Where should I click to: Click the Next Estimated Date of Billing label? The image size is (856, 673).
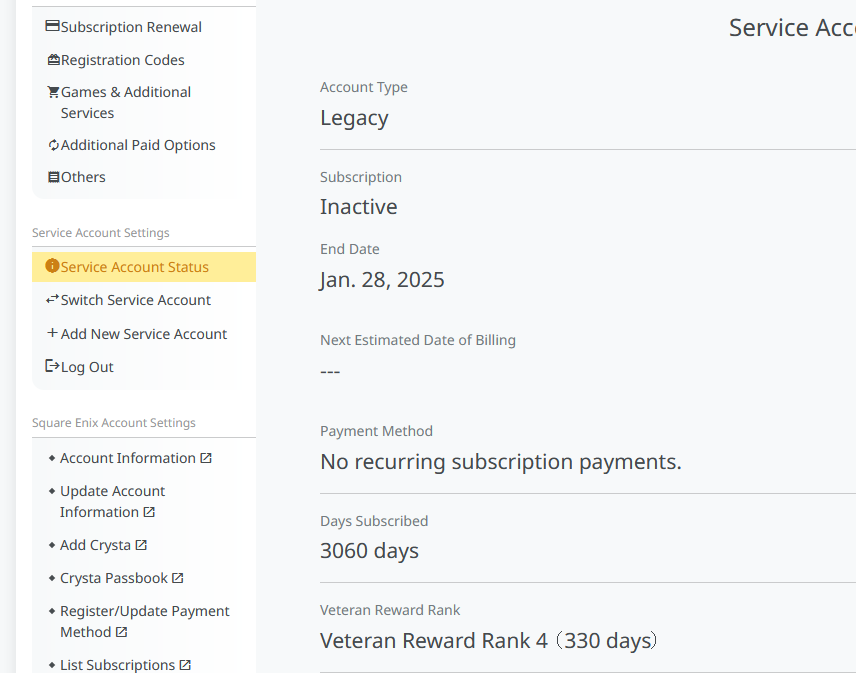(x=418, y=340)
